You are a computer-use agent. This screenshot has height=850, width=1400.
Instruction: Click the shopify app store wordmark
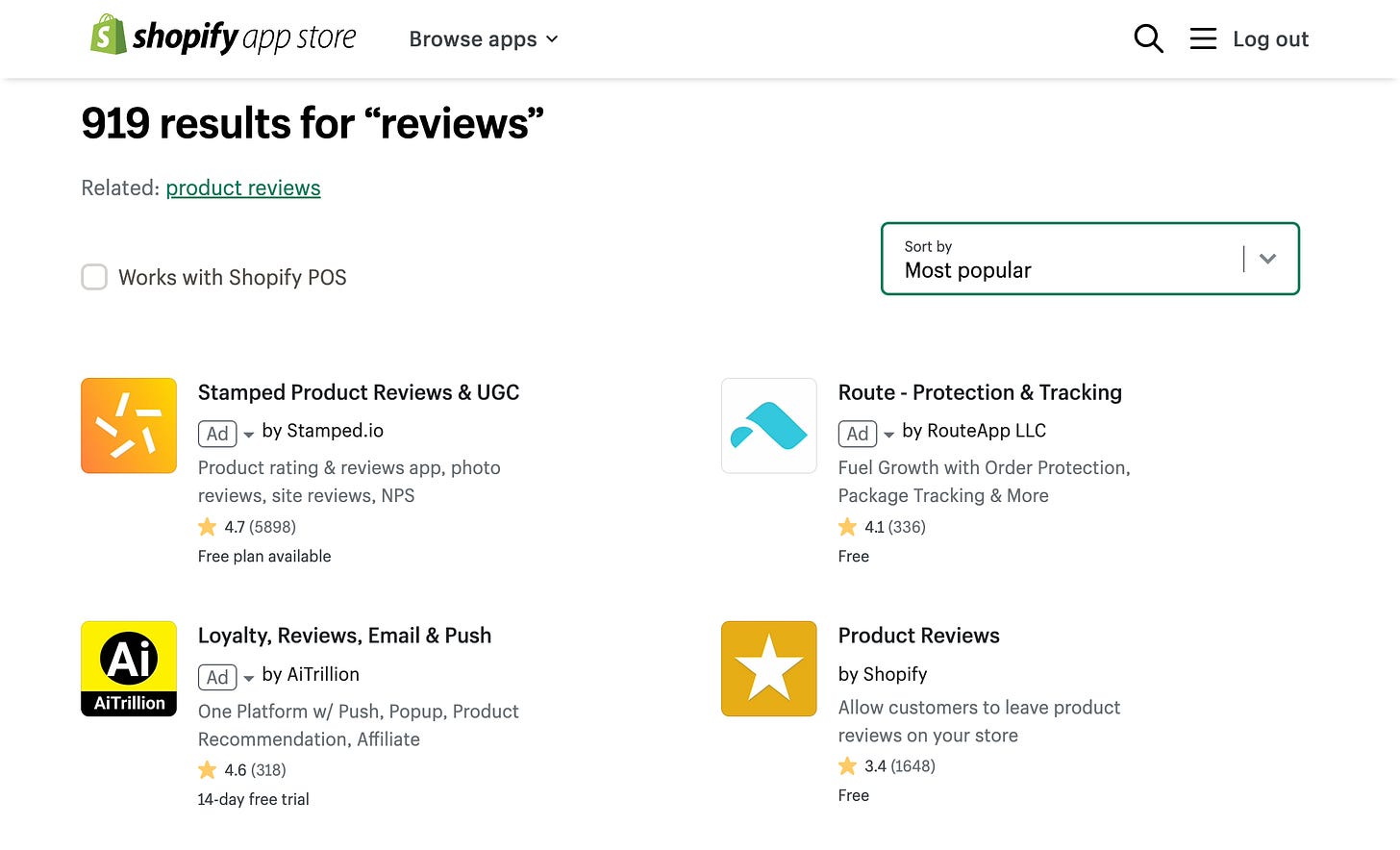click(x=244, y=37)
